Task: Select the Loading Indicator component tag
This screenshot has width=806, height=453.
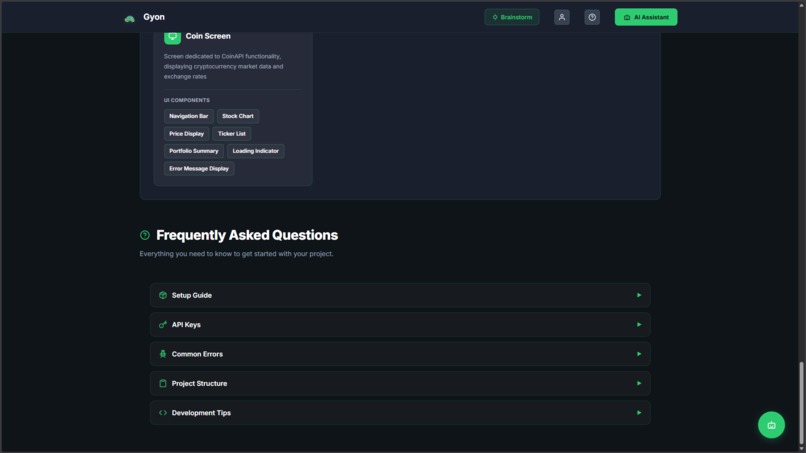Action: click(x=255, y=151)
